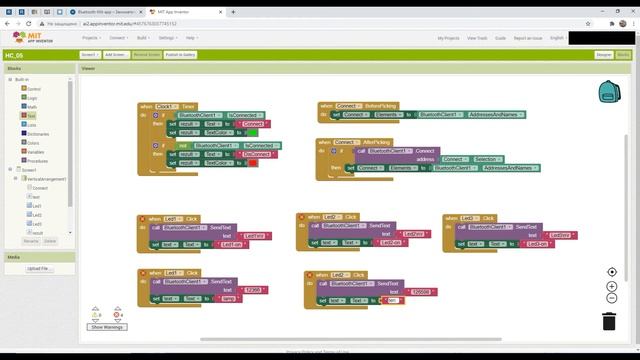Switch to the Bluetooth browser tab
Image resolution: width=640 pixels, height=360 pixels.
click(106, 12)
